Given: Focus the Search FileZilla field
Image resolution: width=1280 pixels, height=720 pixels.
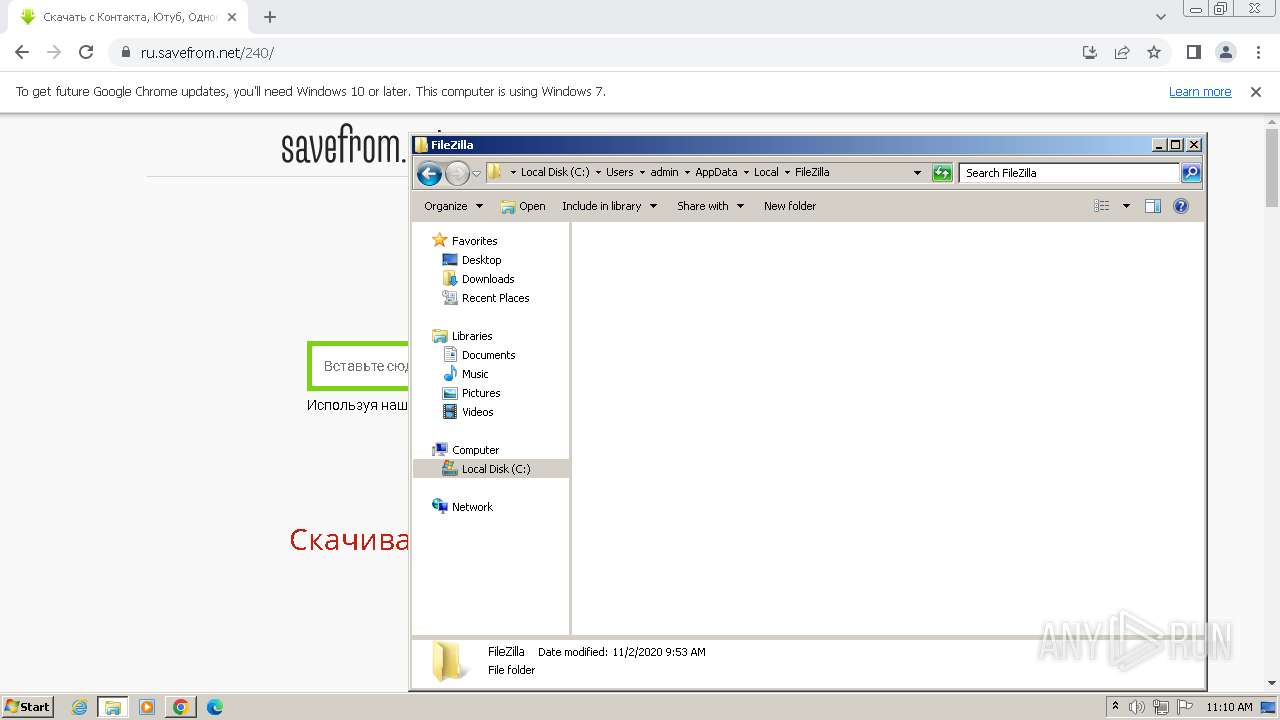Looking at the screenshot, I should pos(1069,173).
